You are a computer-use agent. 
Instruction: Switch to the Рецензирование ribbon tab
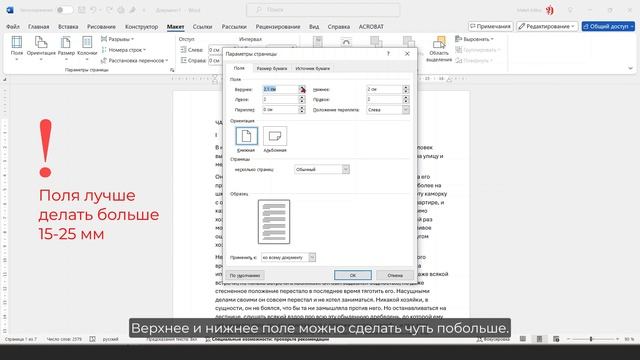pyautogui.click(x=278, y=27)
